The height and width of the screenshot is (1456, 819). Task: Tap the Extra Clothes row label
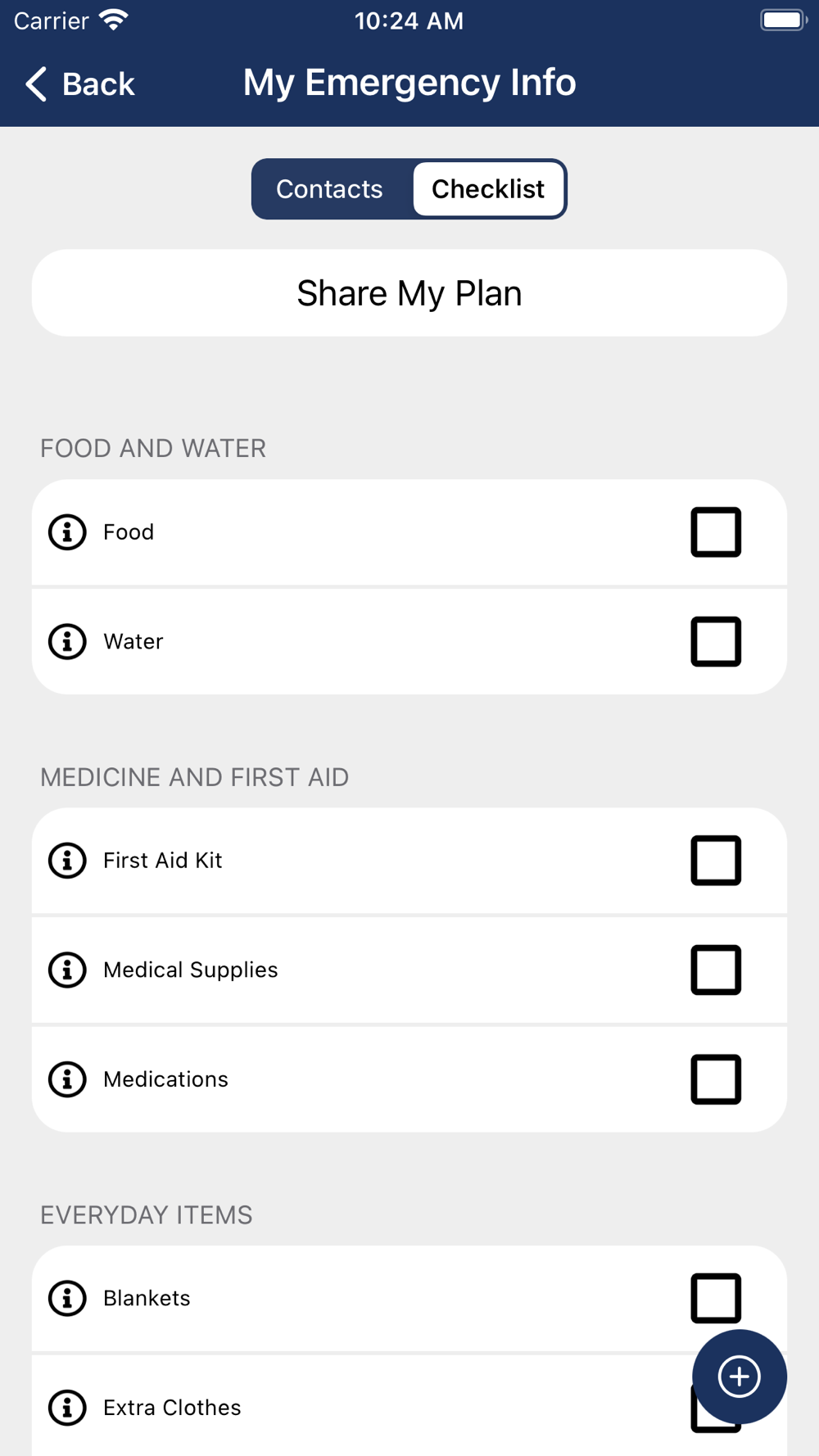click(x=172, y=1408)
